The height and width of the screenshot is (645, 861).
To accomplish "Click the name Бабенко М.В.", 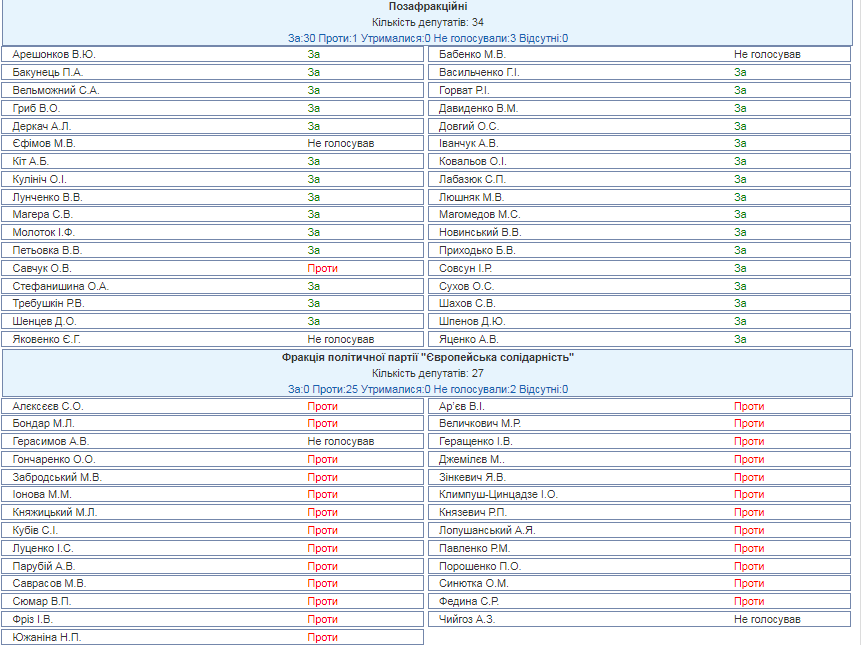I will (472, 54).
